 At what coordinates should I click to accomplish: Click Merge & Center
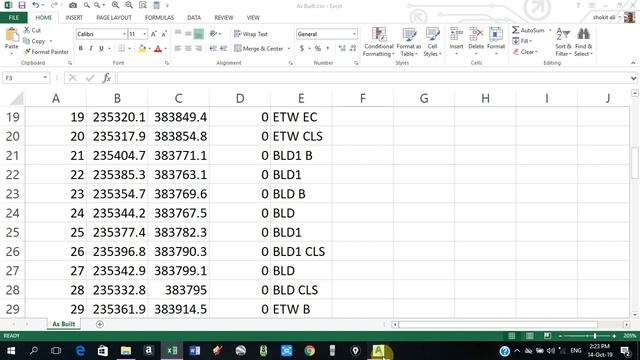259,49
